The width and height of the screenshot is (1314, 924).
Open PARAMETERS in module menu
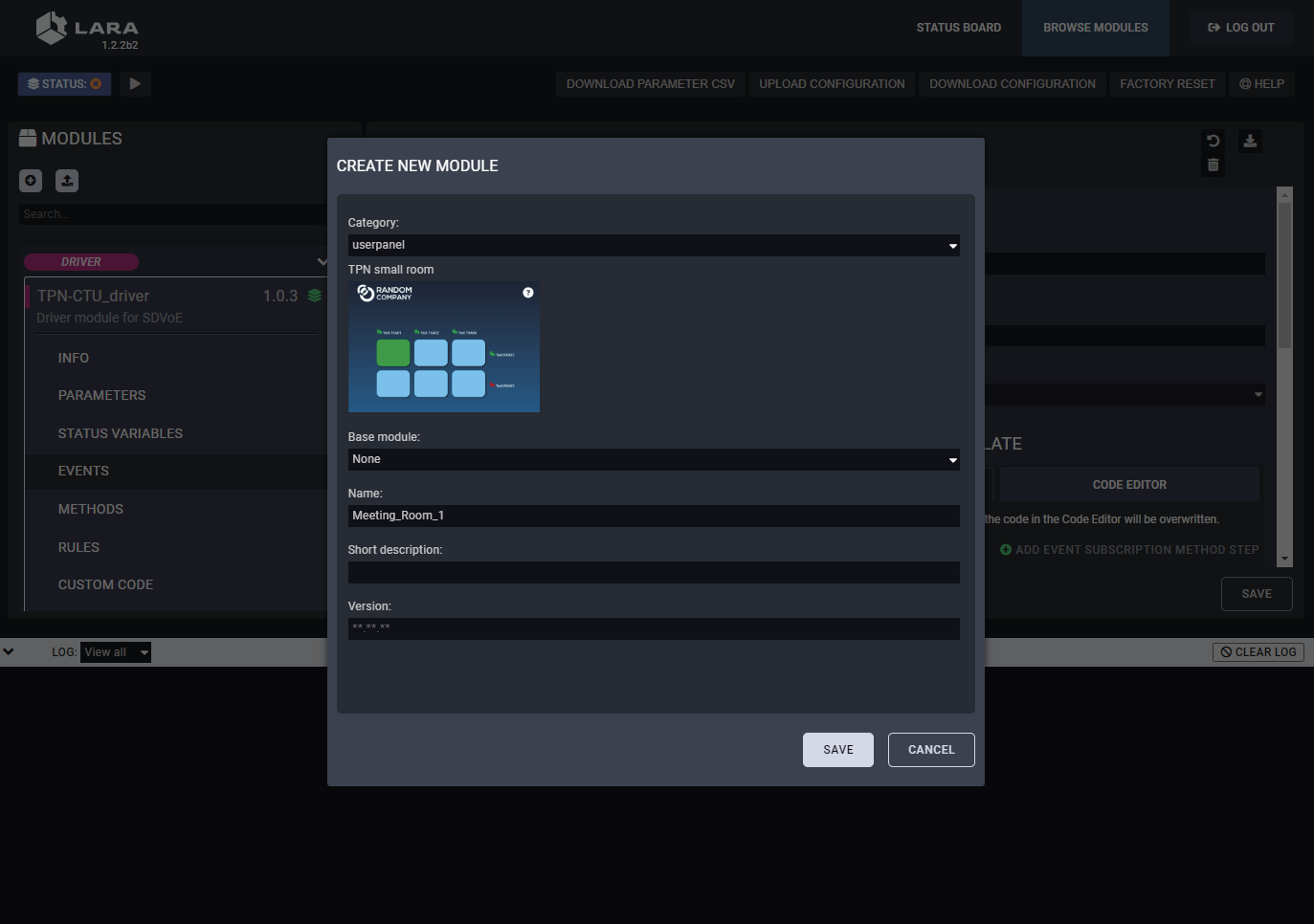101,395
